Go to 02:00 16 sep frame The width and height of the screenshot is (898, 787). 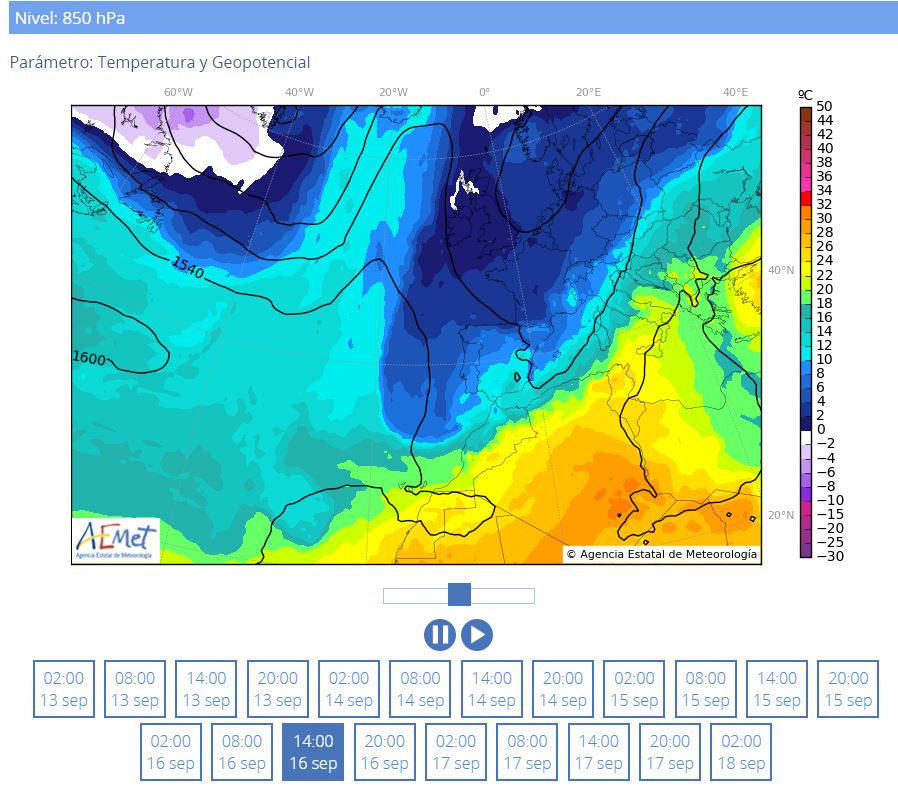click(x=171, y=752)
